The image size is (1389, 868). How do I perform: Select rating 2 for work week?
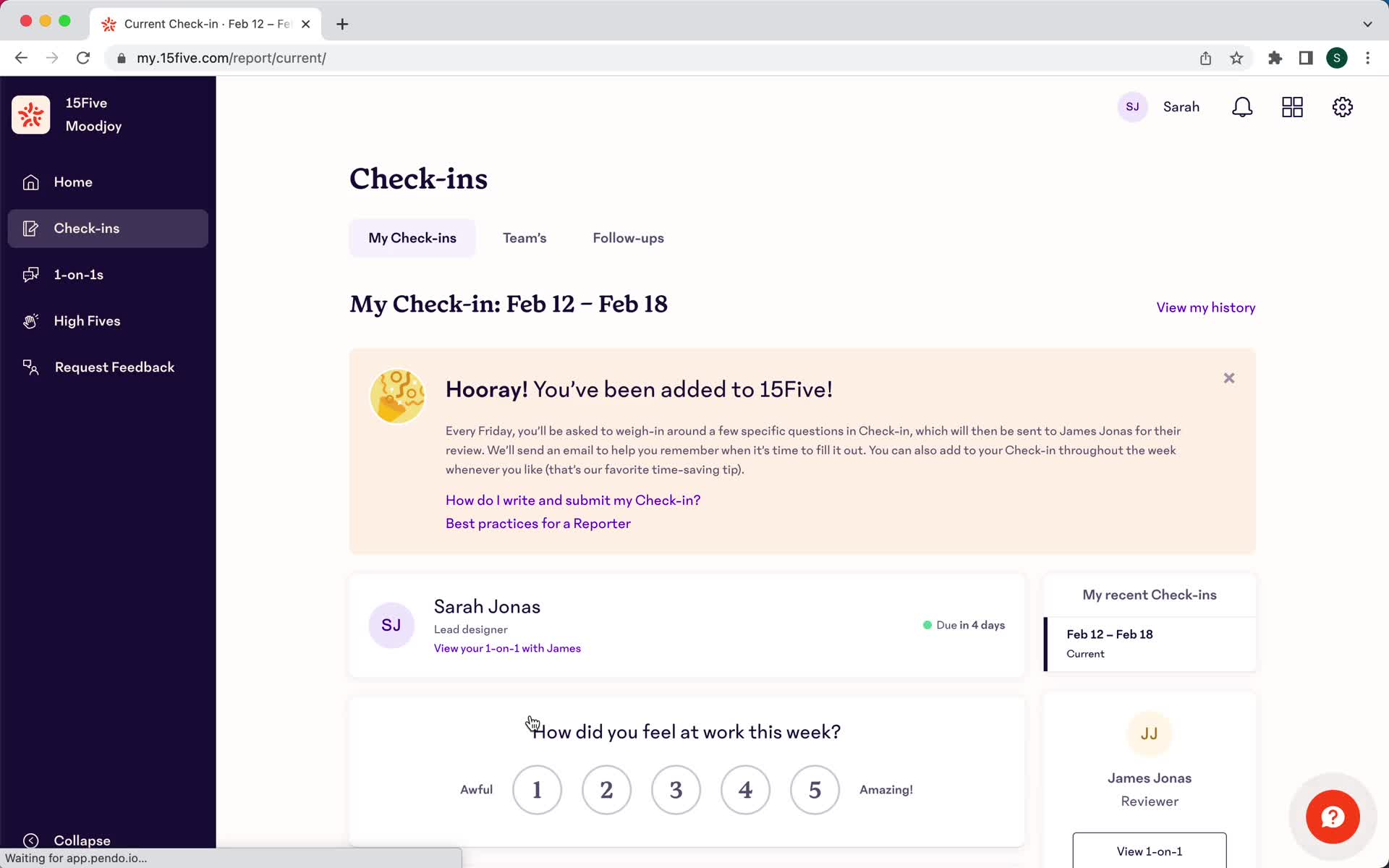606,789
